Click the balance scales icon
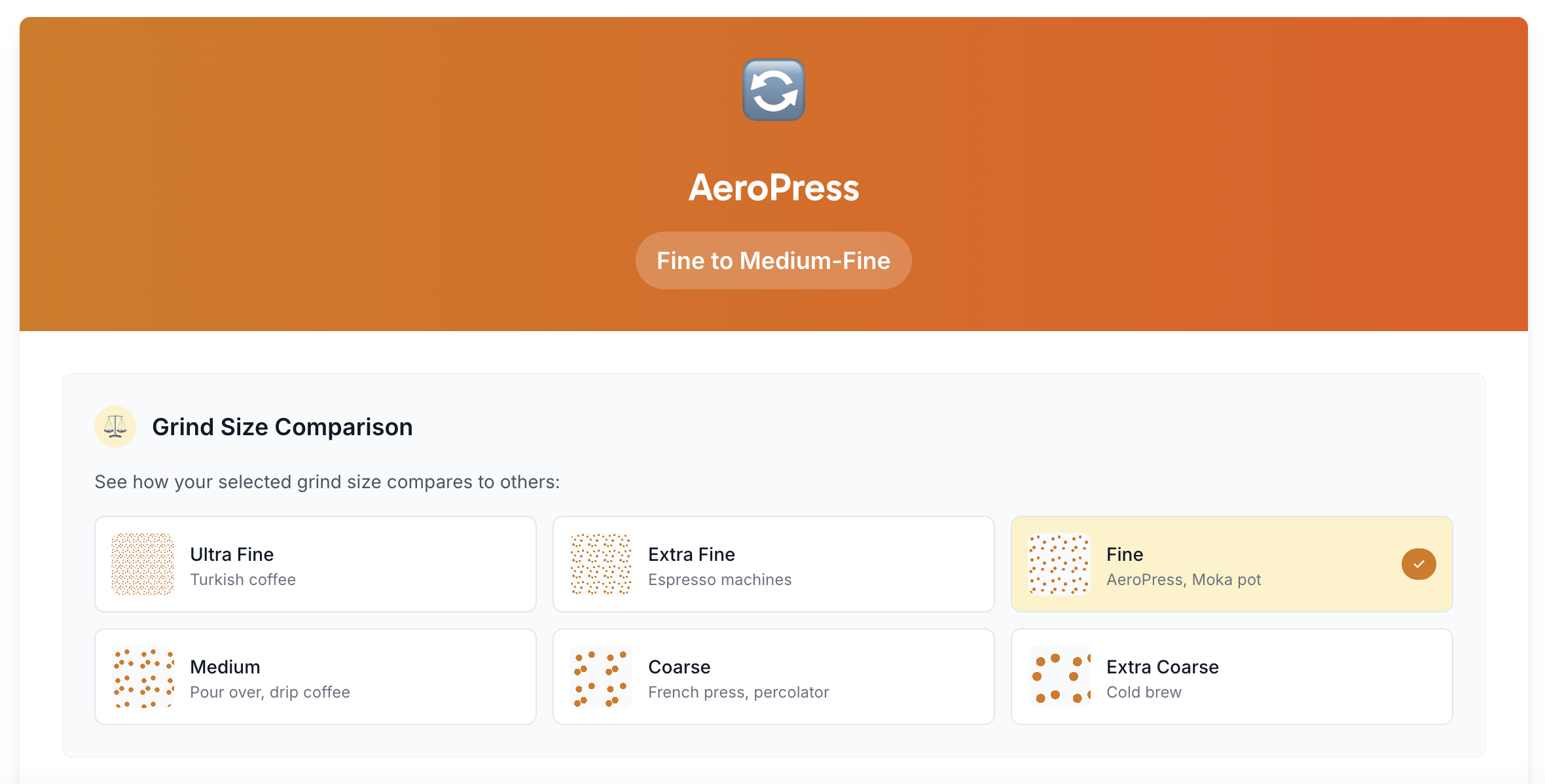1545x784 pixels. tap(115, 427)
